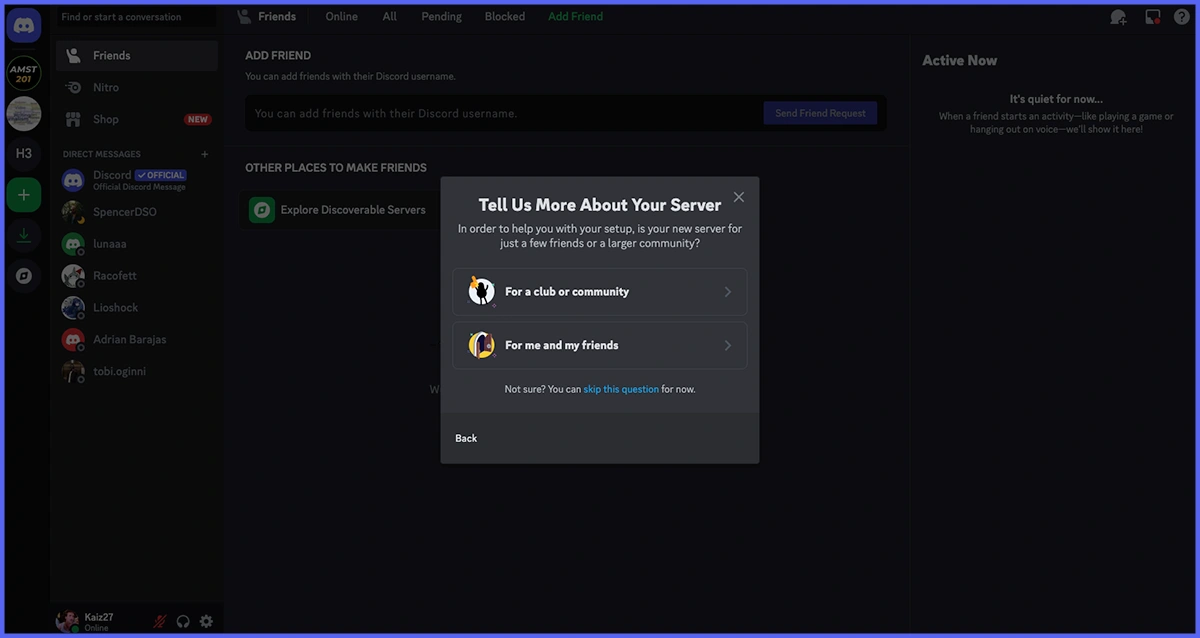Click the green Add a Server button

click(x=24, y=194)
